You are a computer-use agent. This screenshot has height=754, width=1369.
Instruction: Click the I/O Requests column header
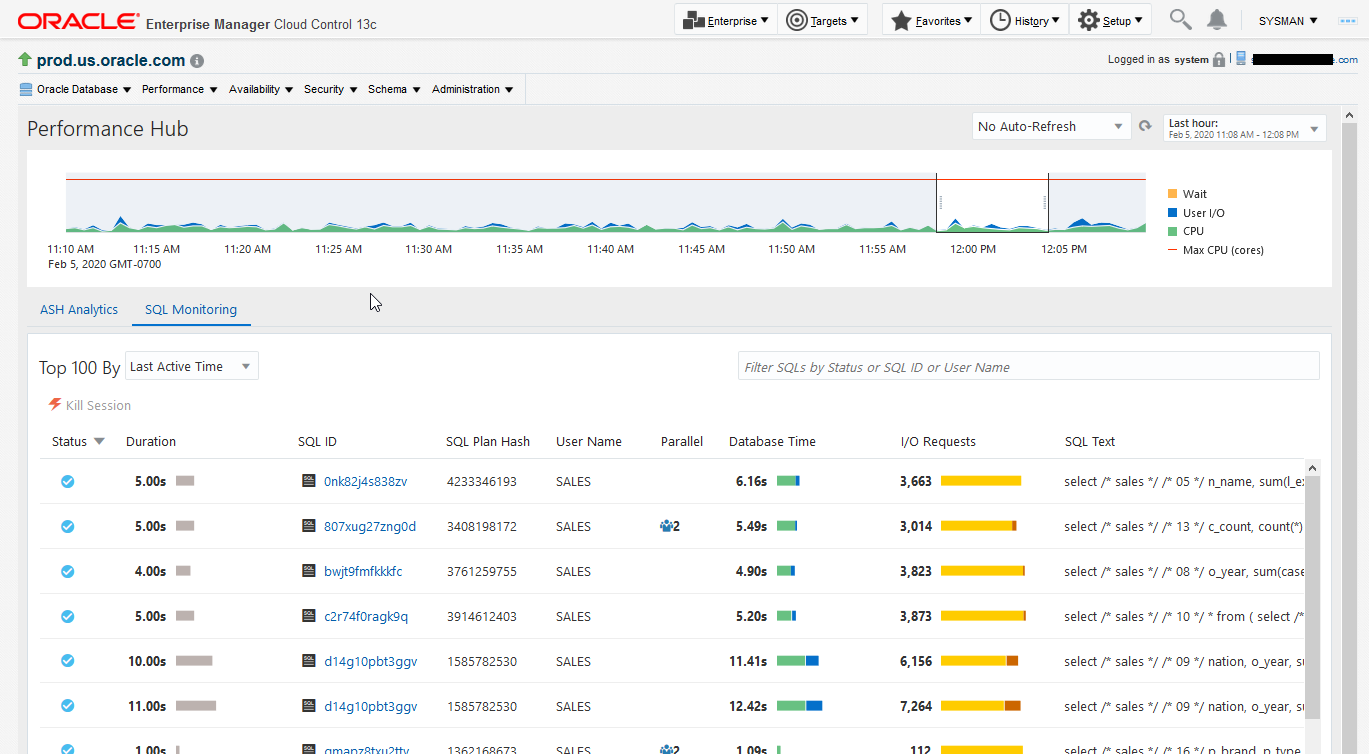(938, 441)
